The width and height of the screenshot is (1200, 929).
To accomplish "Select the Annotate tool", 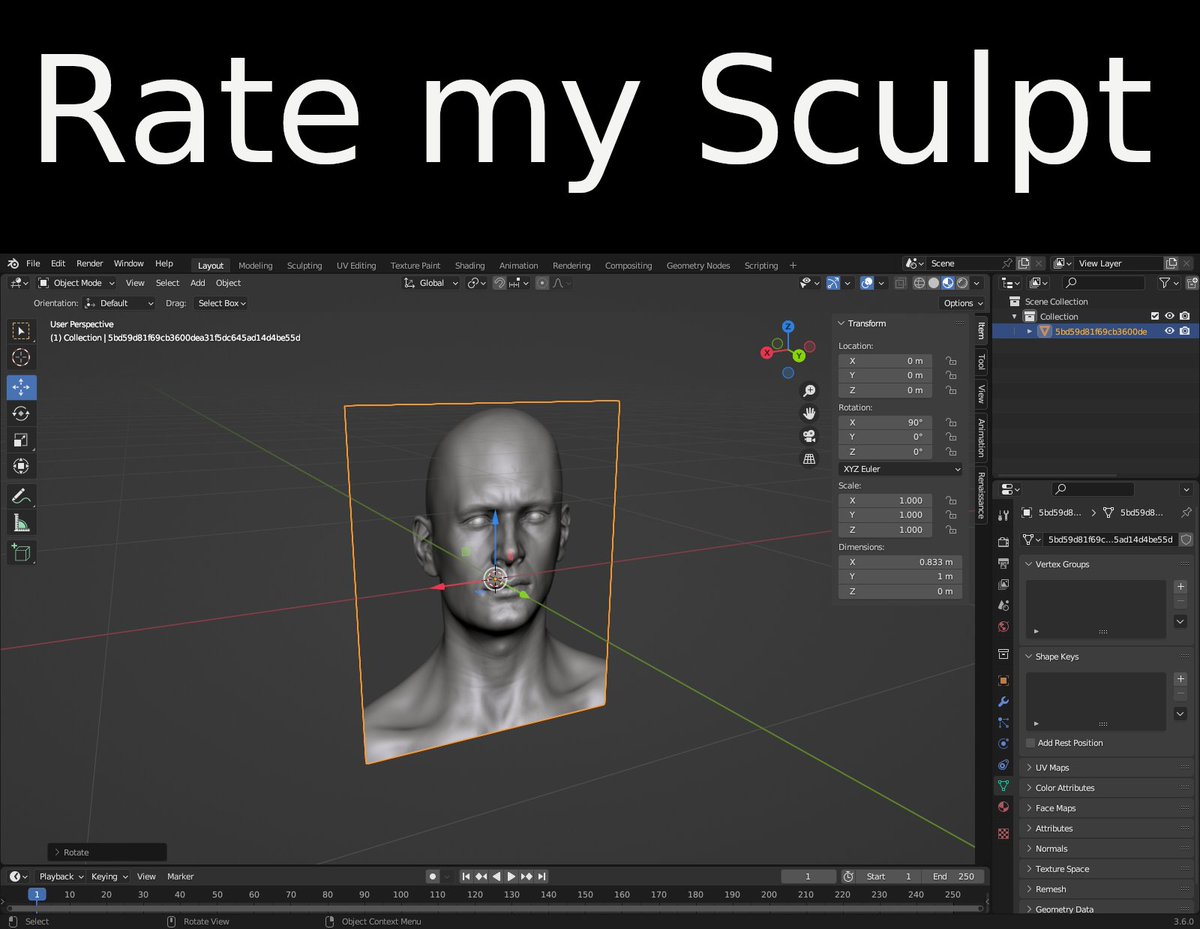I will 21,496.
